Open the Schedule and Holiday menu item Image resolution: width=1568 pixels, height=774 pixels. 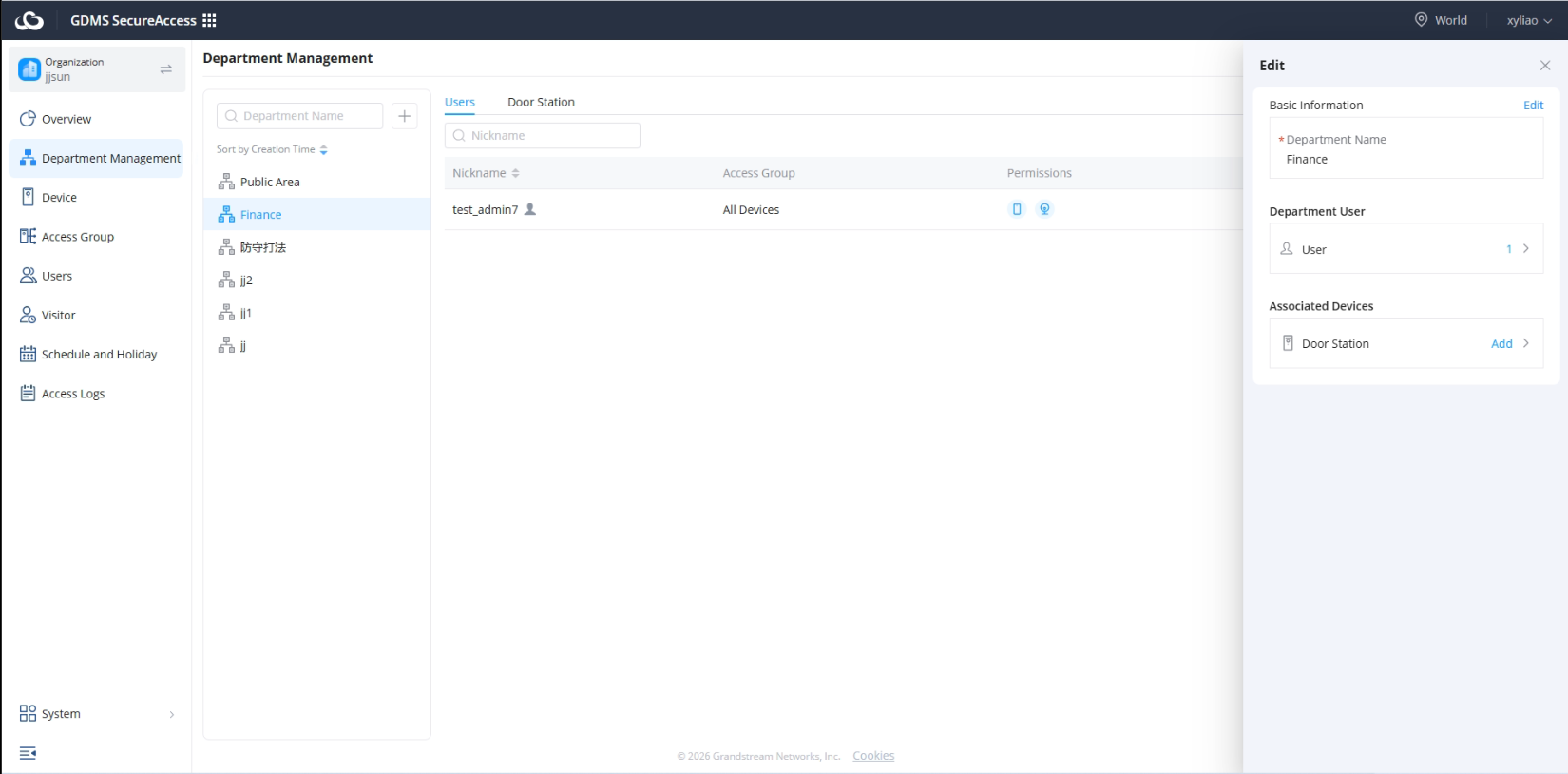[96, 354]
